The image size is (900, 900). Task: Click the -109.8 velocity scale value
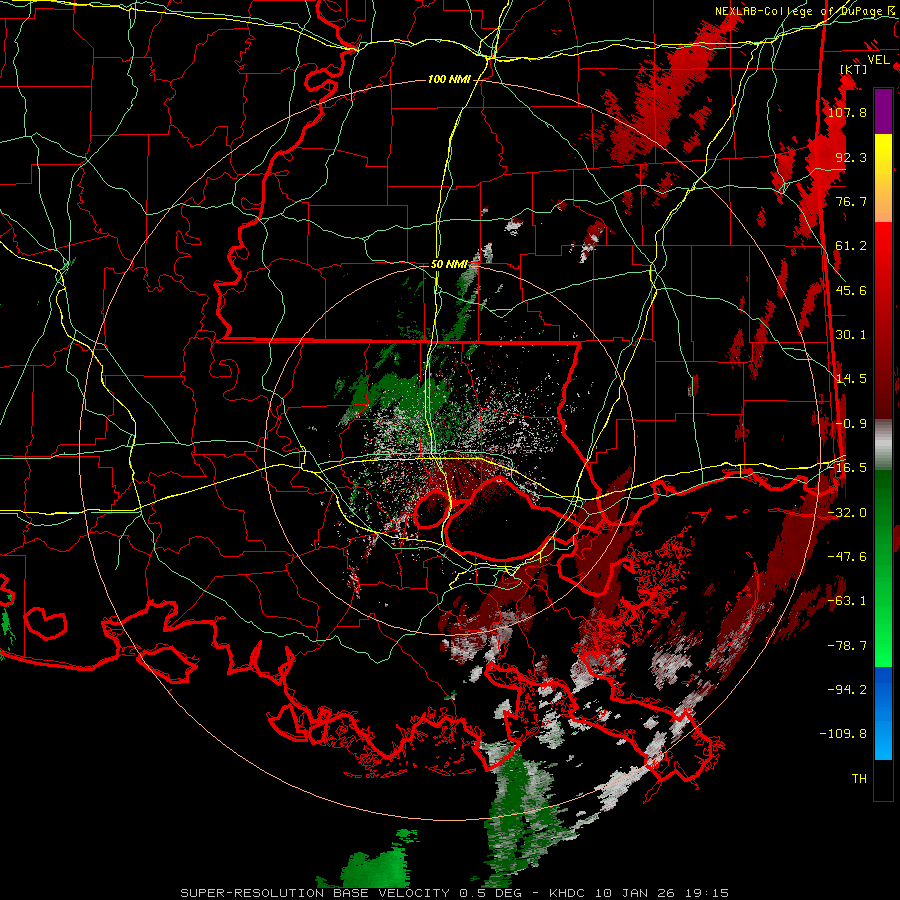click(x=844, y=734)
